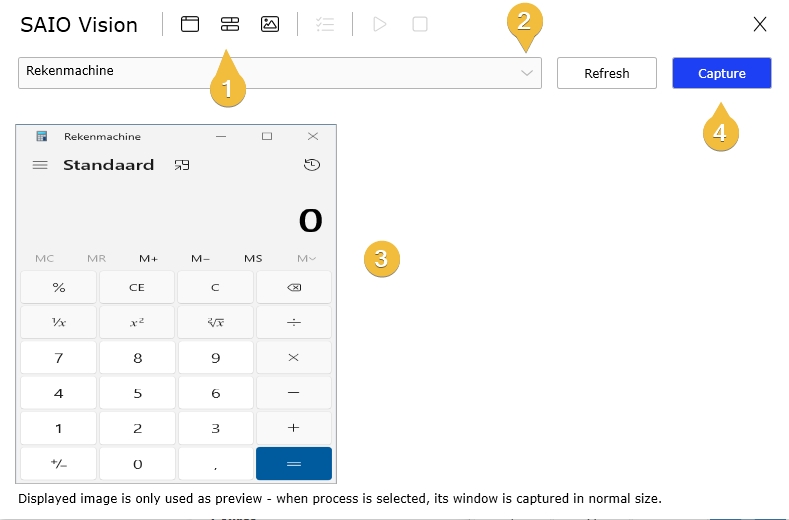Click the blue equals key

[x=294, y=464]
